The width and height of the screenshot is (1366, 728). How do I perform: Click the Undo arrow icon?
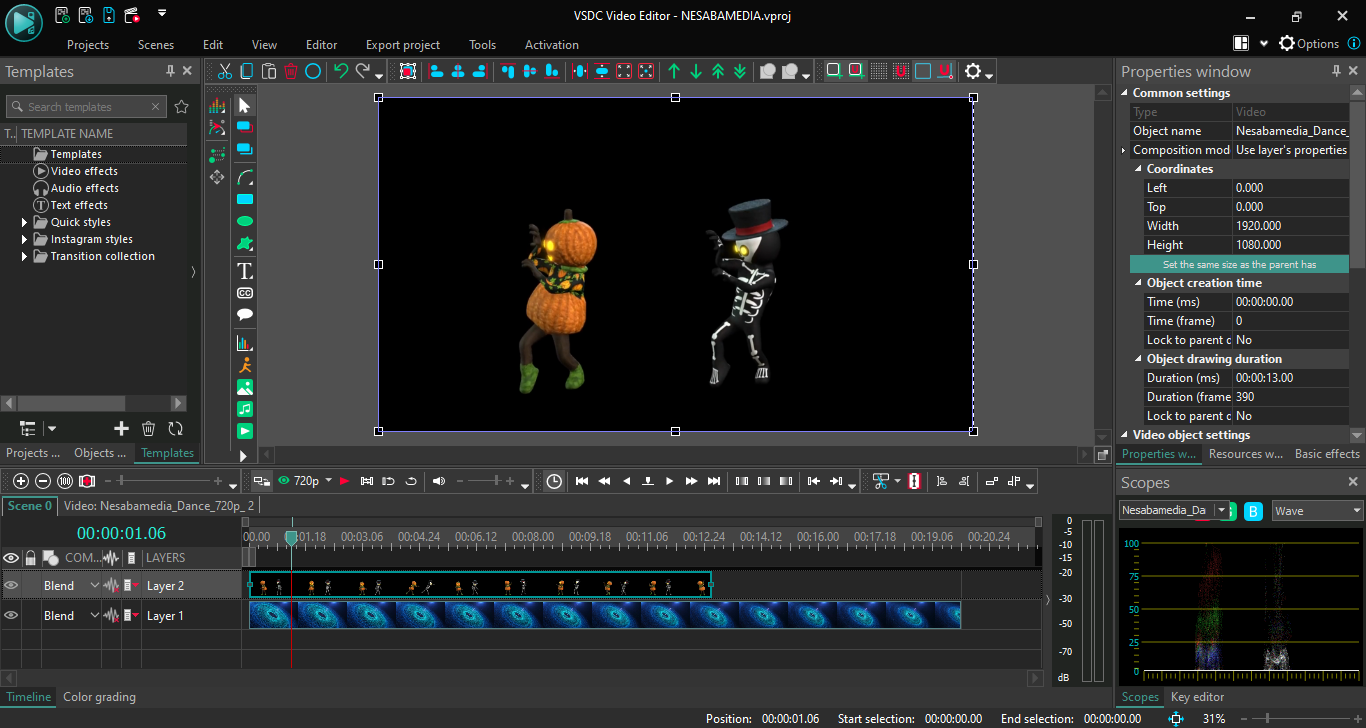[341, 71]
